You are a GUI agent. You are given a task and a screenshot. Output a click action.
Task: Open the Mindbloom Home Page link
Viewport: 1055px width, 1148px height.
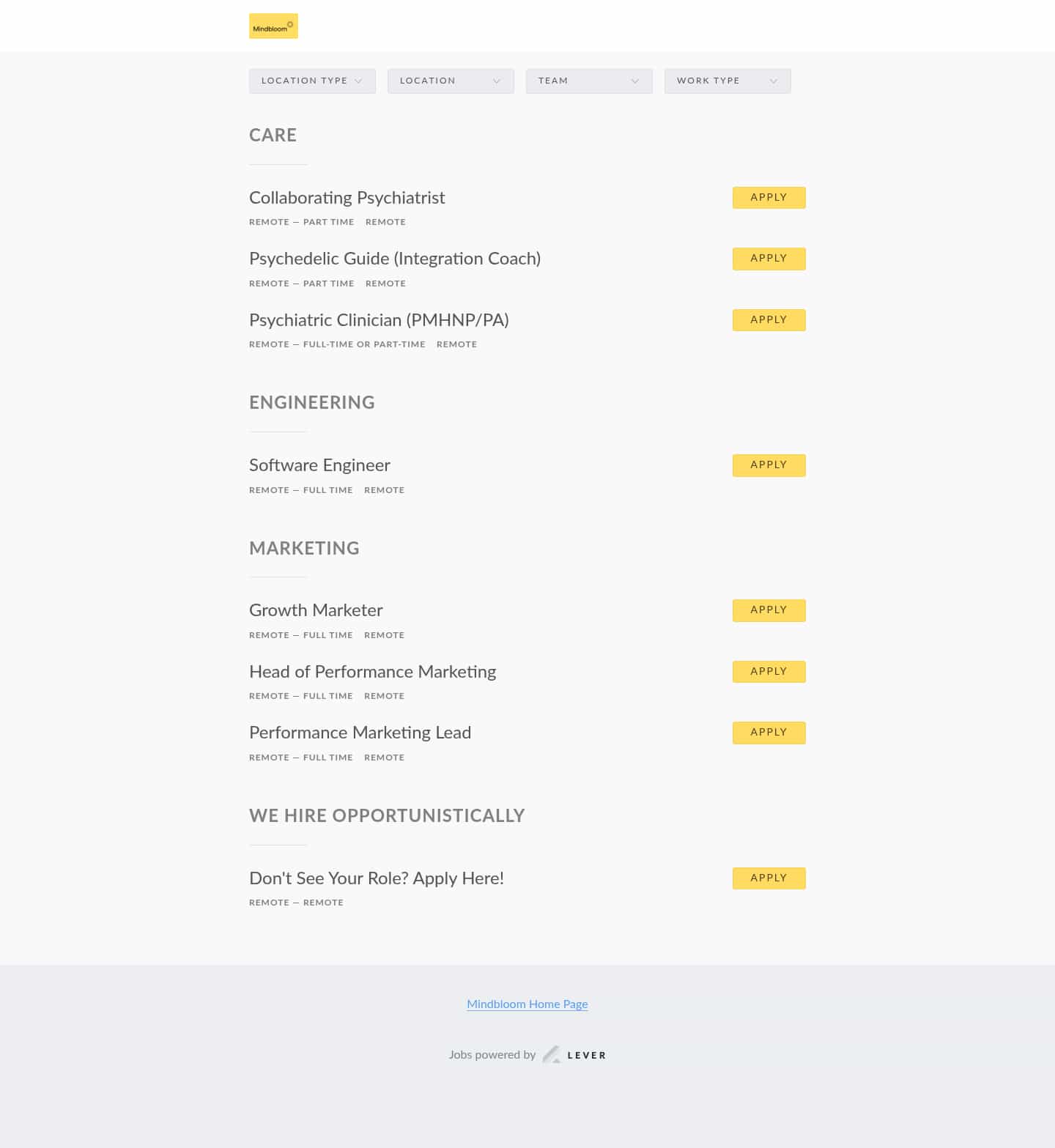(527, 1004)
